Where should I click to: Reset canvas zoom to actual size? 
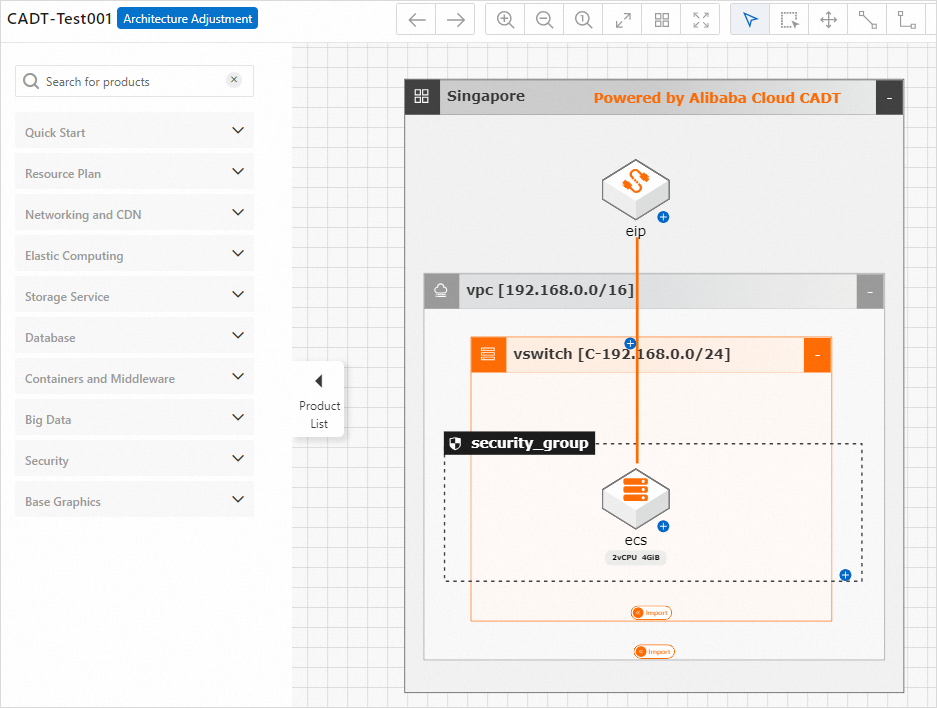[584, 20]
